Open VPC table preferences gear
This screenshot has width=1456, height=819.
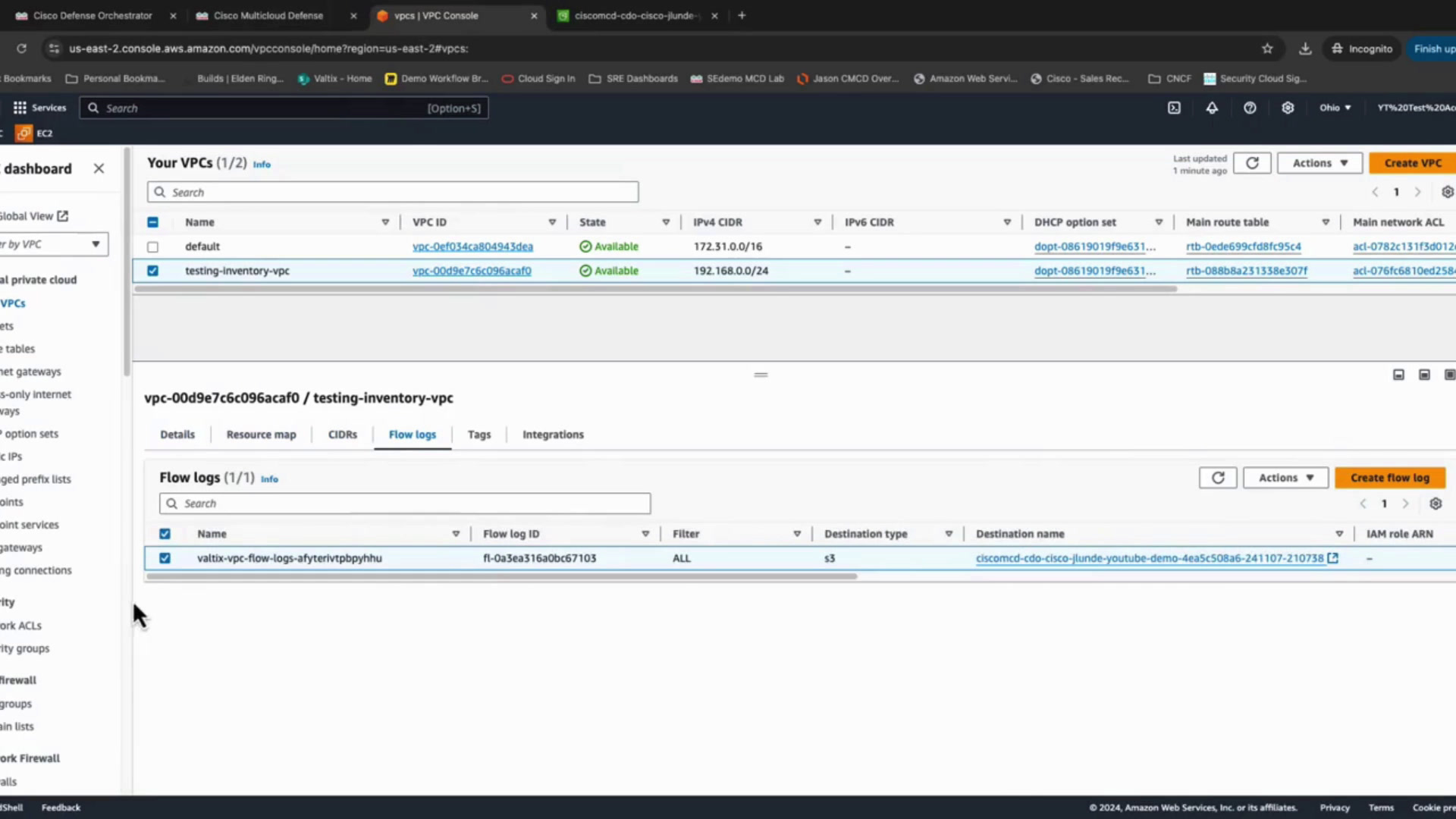coord(1447,192)
